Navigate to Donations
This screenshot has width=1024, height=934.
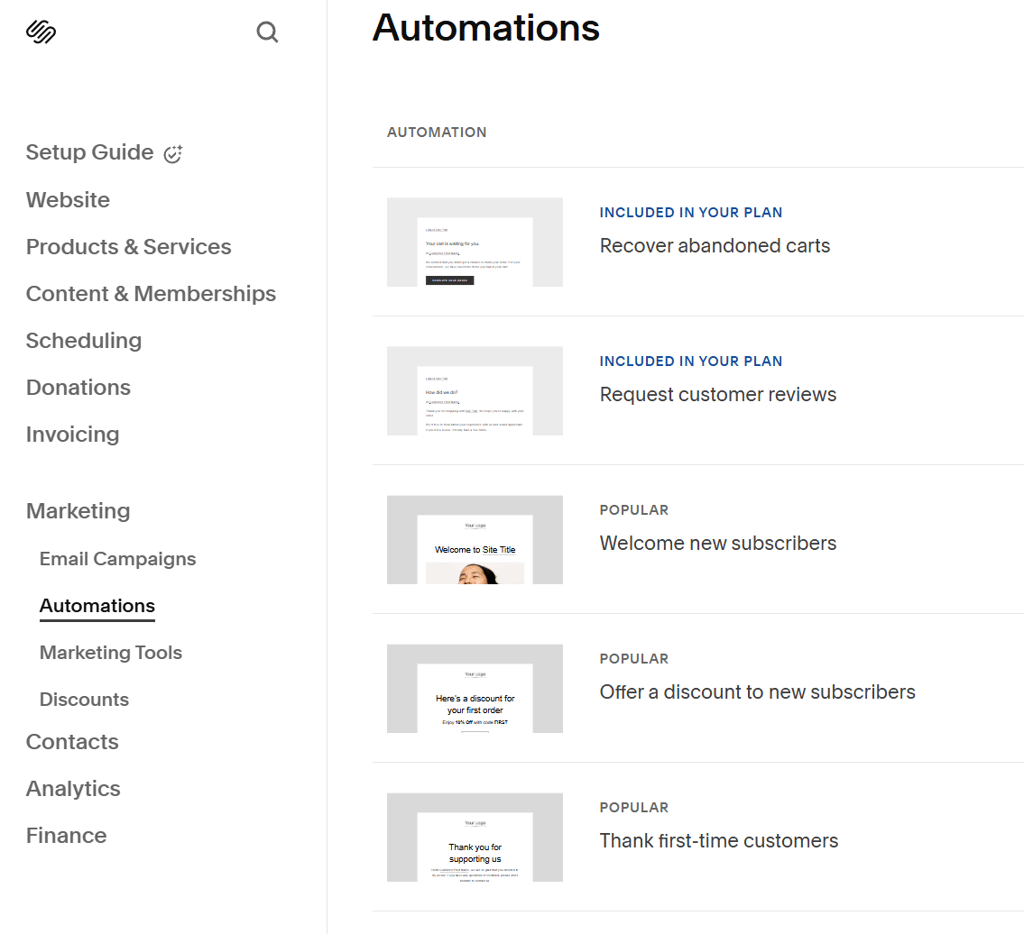click(x=78, y=387)
